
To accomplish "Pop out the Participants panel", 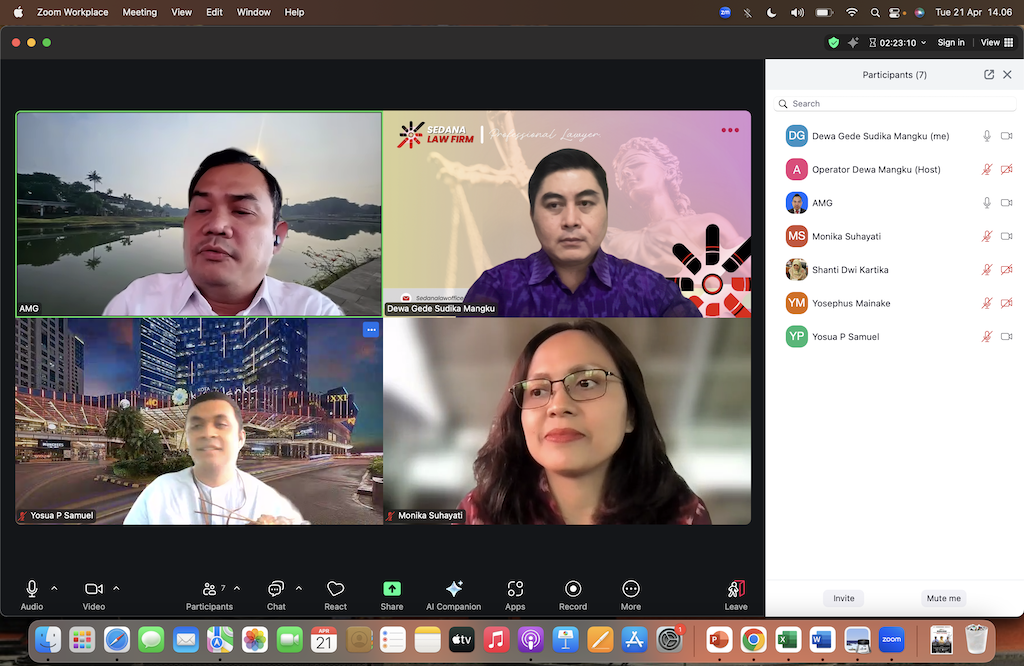I will 989,75.
